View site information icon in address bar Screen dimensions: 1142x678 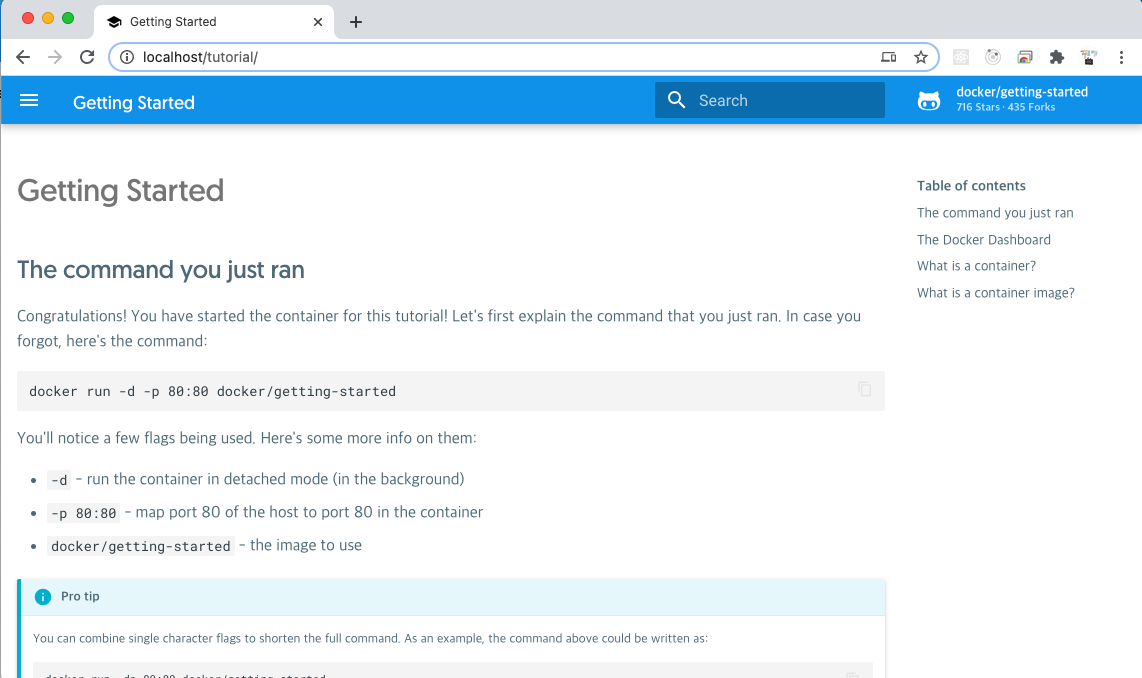point(127,57)
